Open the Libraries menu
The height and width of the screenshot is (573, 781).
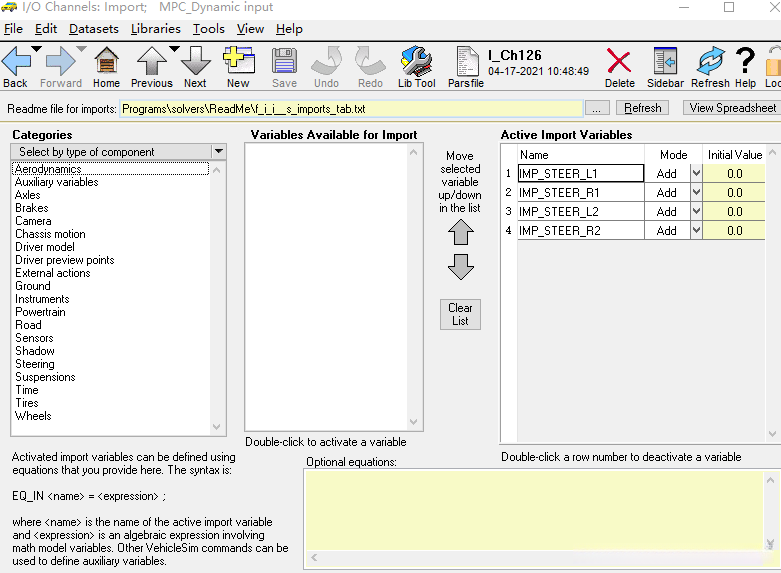pyautogui.click(x=155, y=29)
